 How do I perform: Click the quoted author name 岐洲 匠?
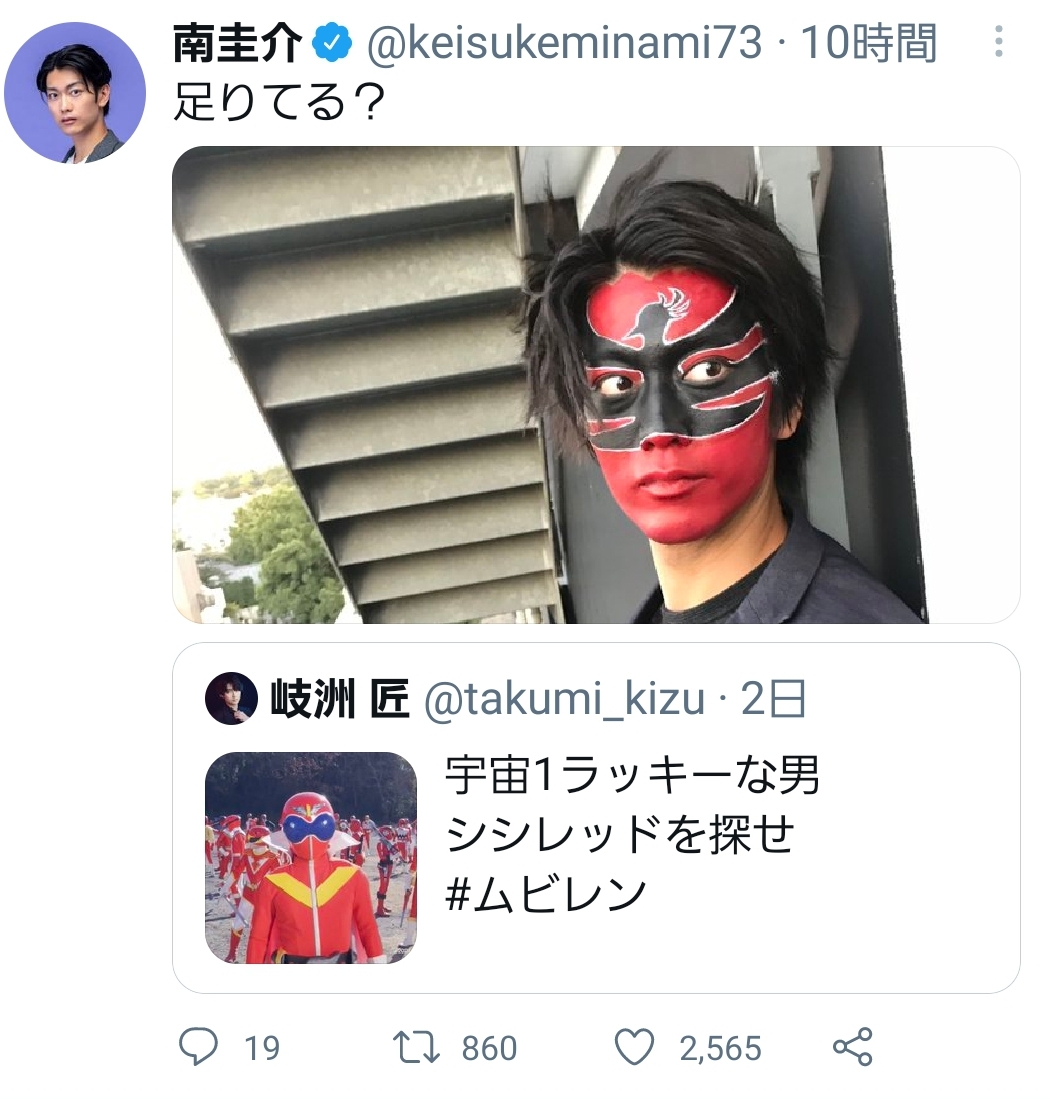tap(340, 700)
